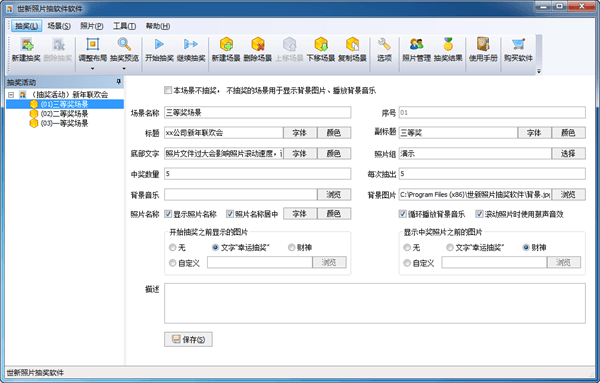
Task: Open dropdown arrow under 抽奖预览
Action: point(124,69)
